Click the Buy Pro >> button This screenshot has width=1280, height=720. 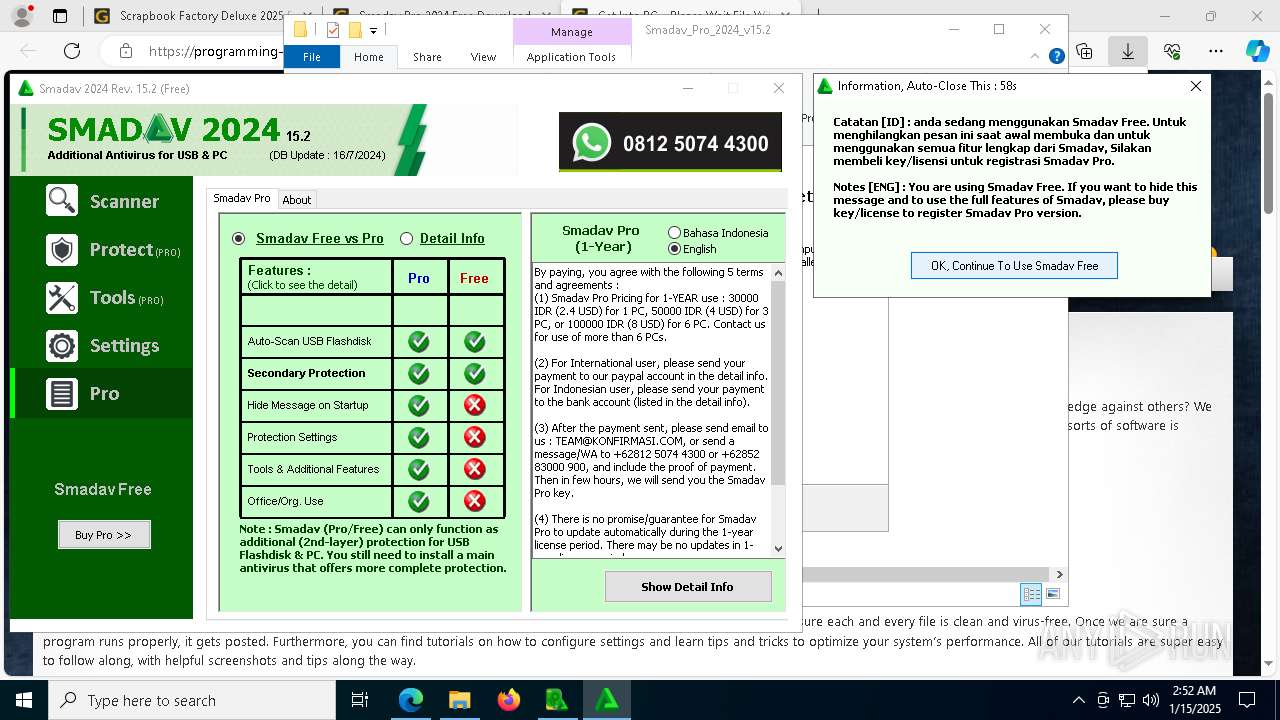[x=104, y=535]
